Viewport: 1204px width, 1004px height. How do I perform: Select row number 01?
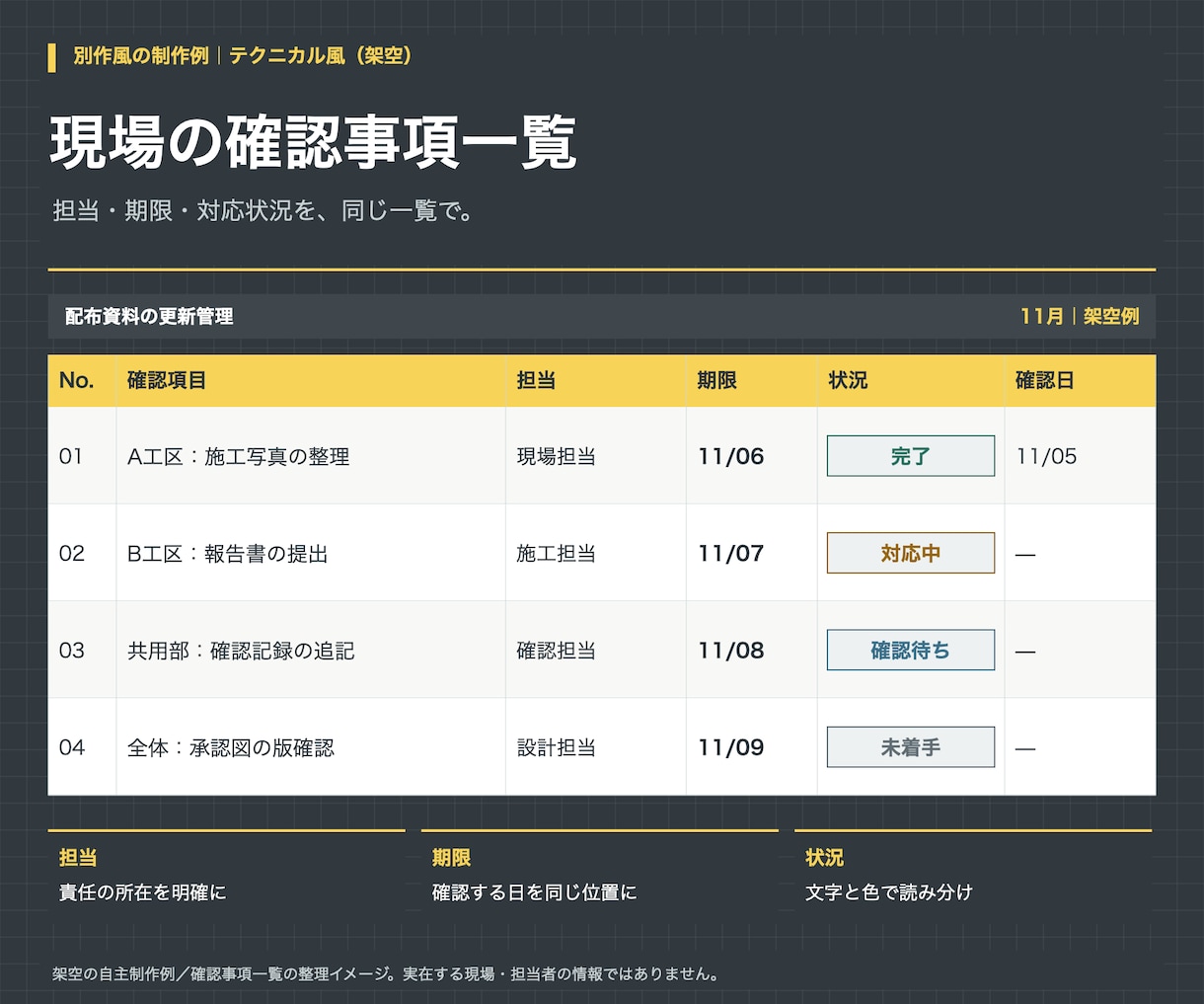(x=71, y=456)
